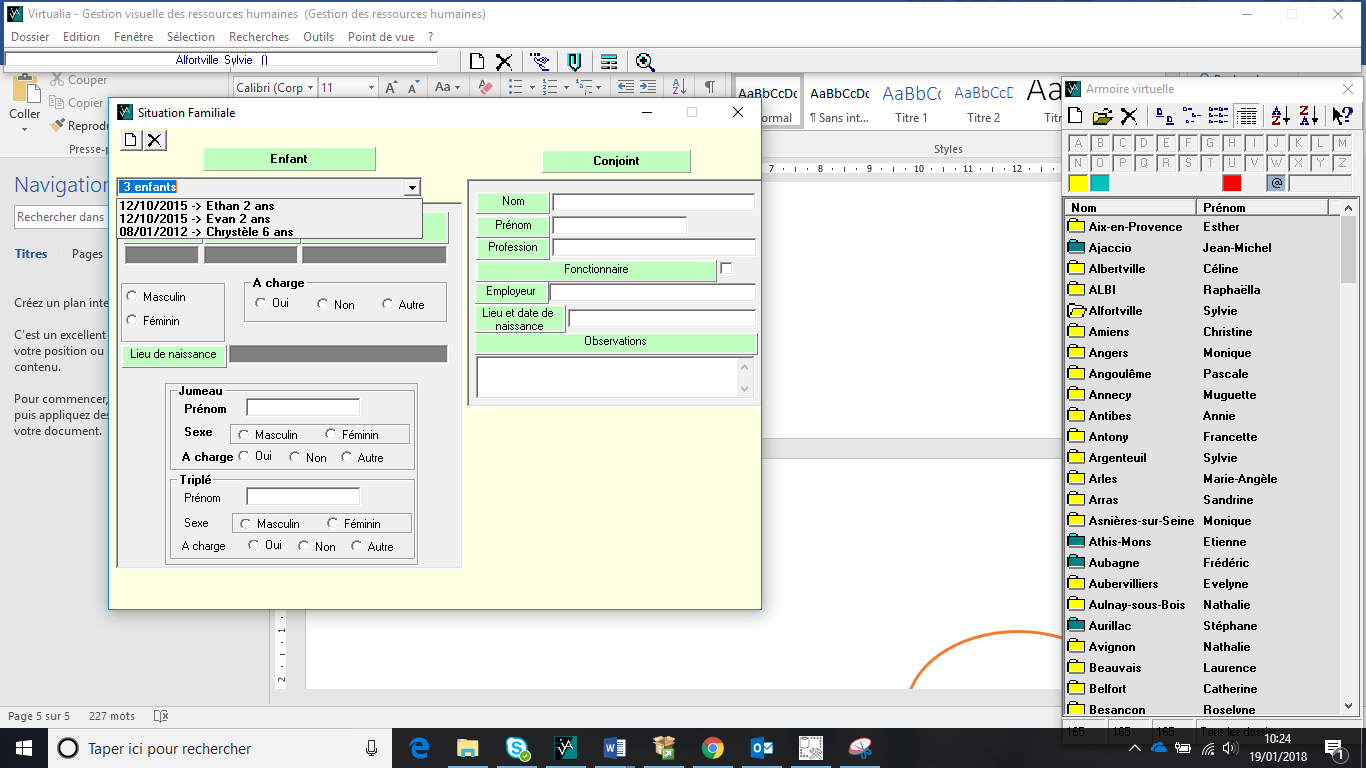Open Outlook from the taskbar

pos(762,748)
